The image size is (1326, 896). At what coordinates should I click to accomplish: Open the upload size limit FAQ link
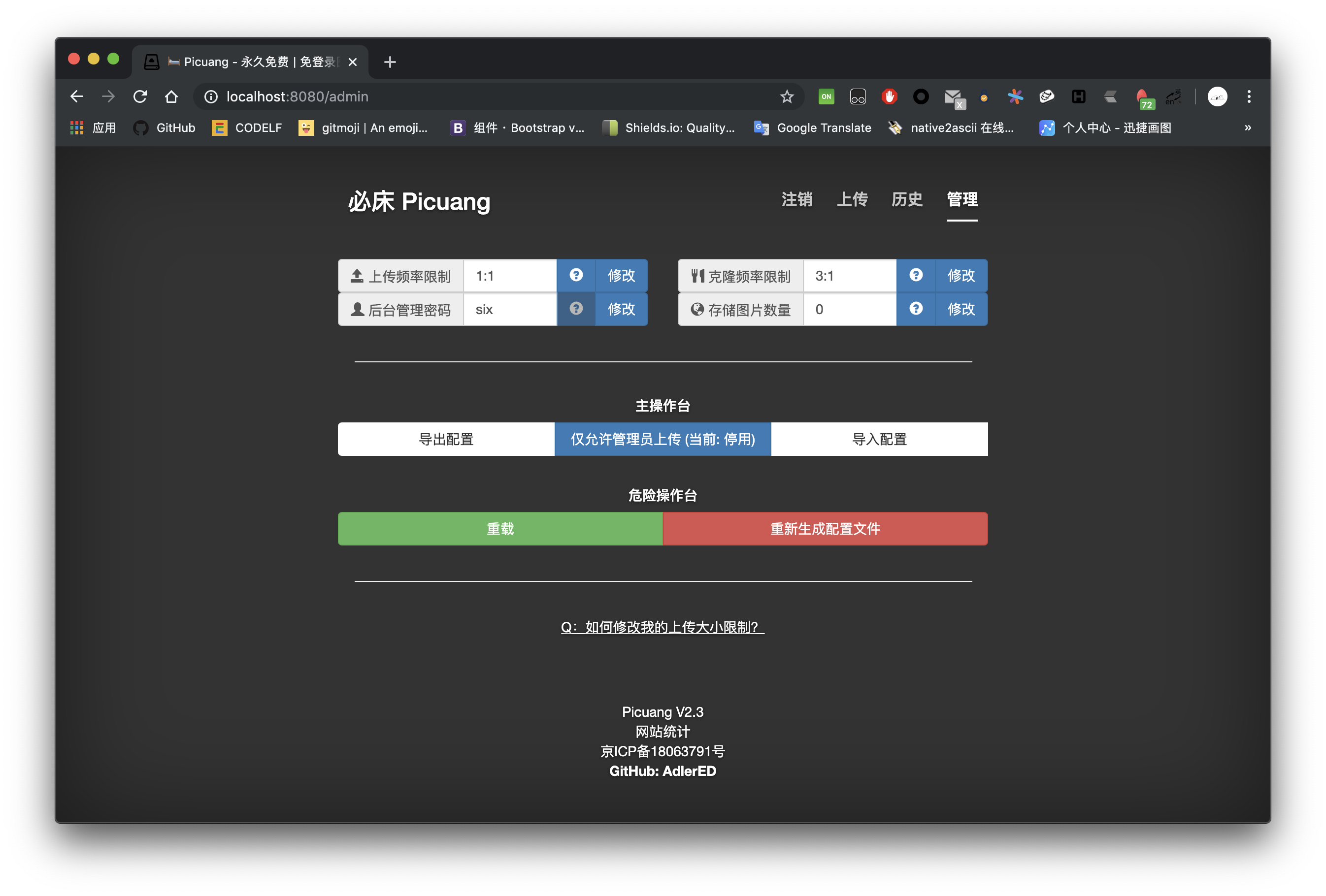663,627
